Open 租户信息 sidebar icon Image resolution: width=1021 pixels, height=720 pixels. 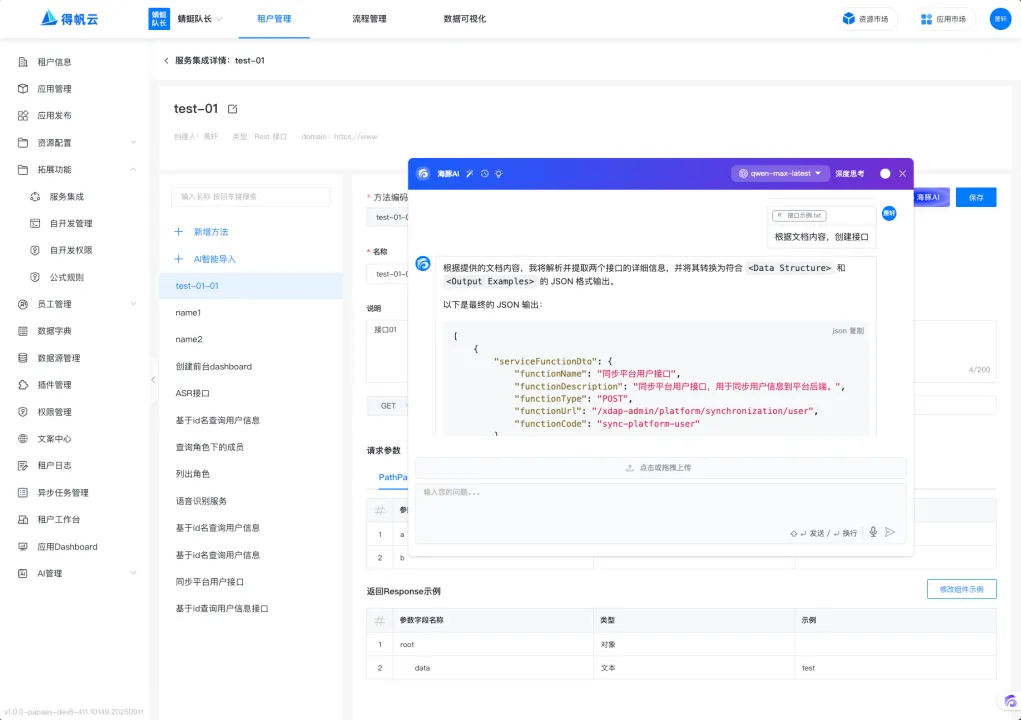point(23,62)
